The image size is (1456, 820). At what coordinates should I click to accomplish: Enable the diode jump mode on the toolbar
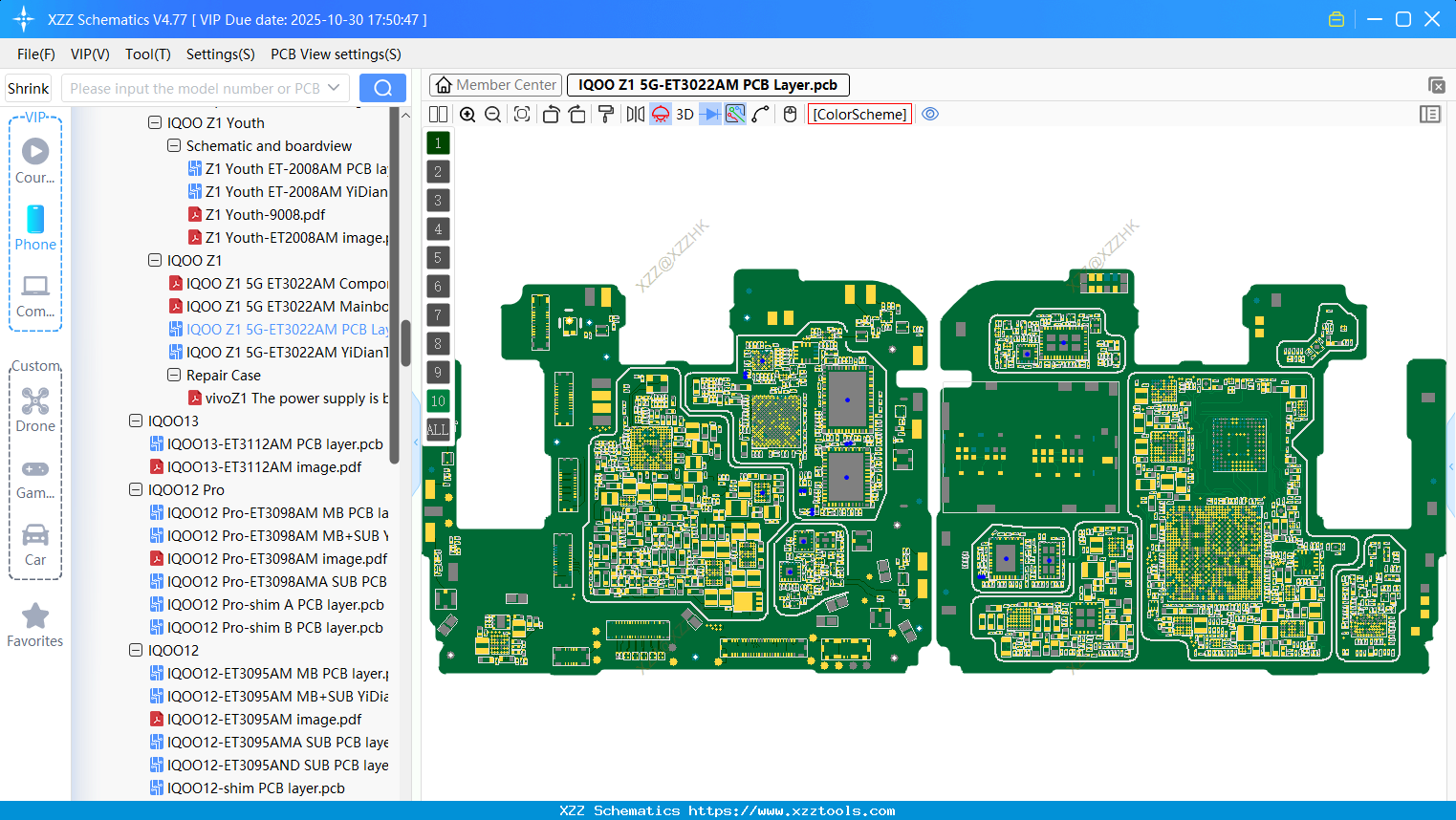pyautogui.click(x=708, y=114)
